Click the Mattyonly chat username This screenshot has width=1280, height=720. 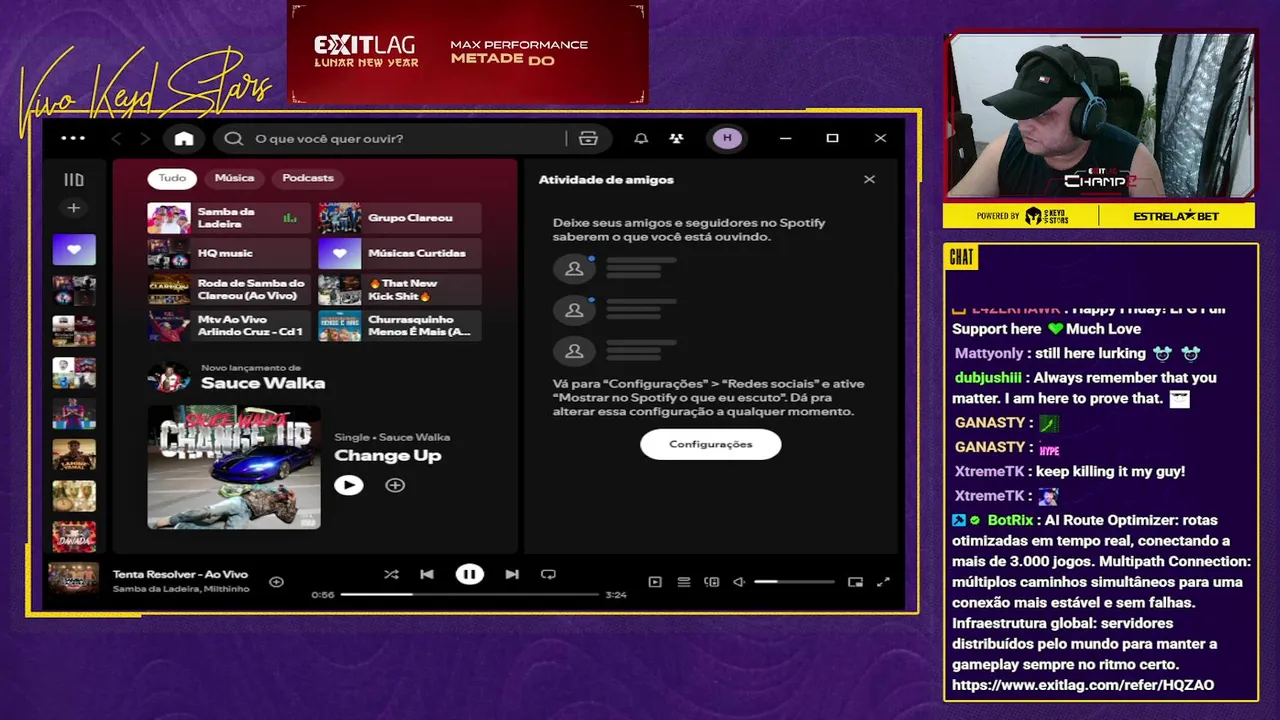tap(989, 353)
